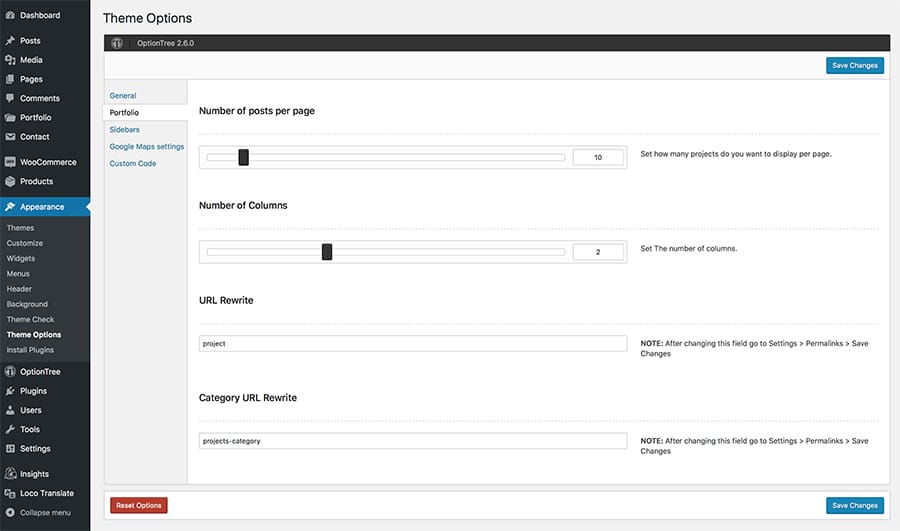Click the URL Rewrite text field
The width and height of the screenshot is (900, 531).
pyautogui.click(x=413, y=343)
